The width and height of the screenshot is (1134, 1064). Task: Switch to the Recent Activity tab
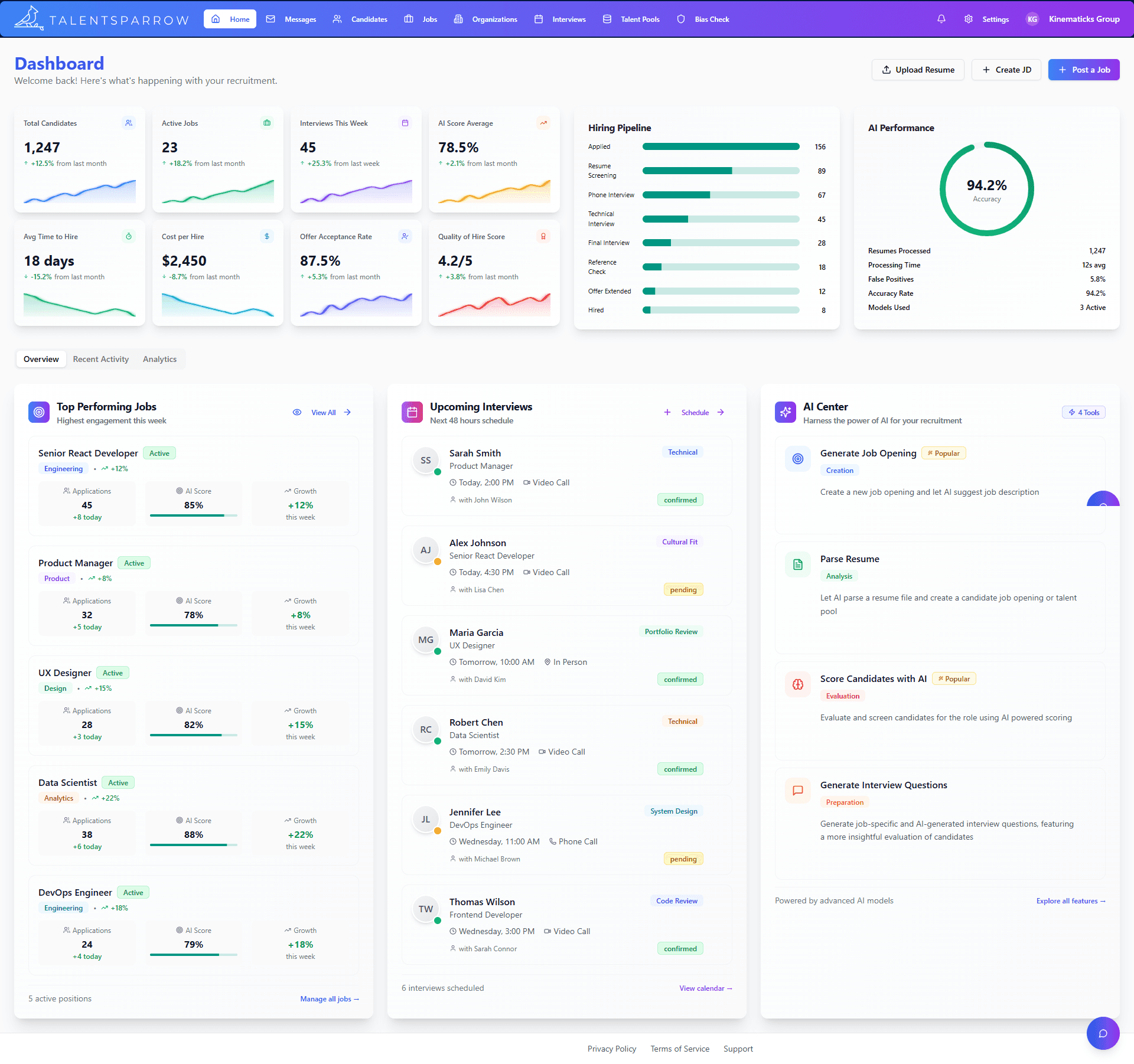[x=100, y=359]
